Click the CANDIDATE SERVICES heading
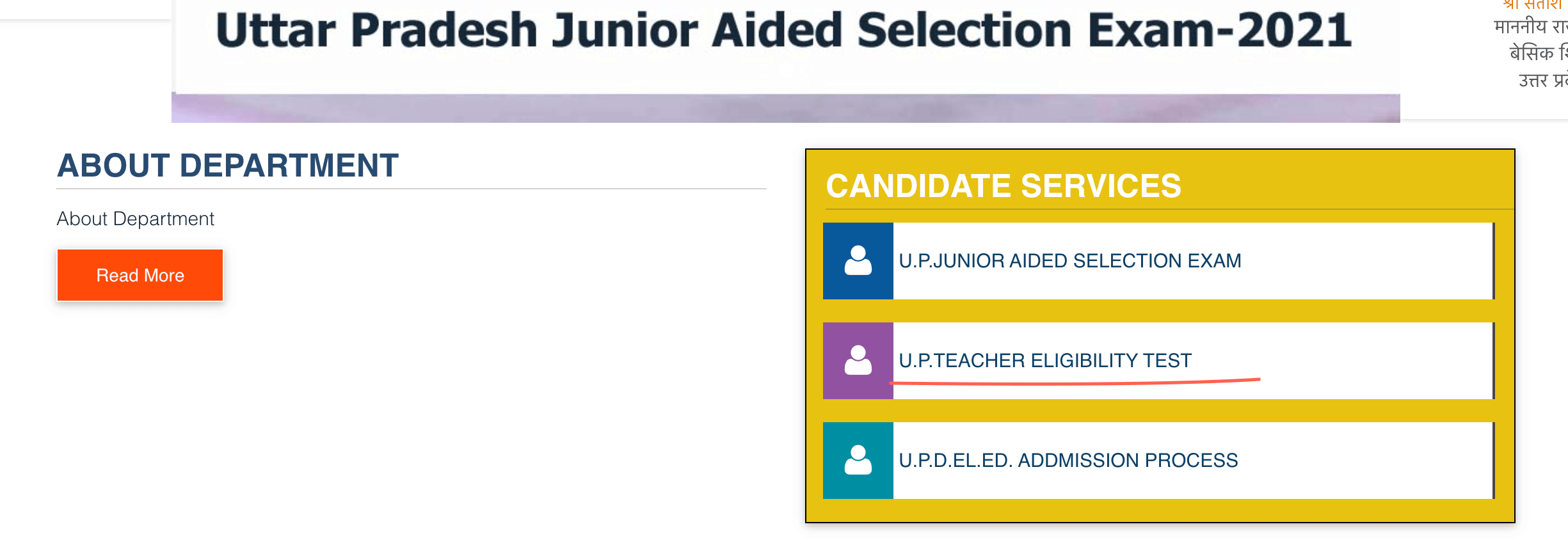The width and height of the screenshot is (1568, 545). click(1003, 186)
